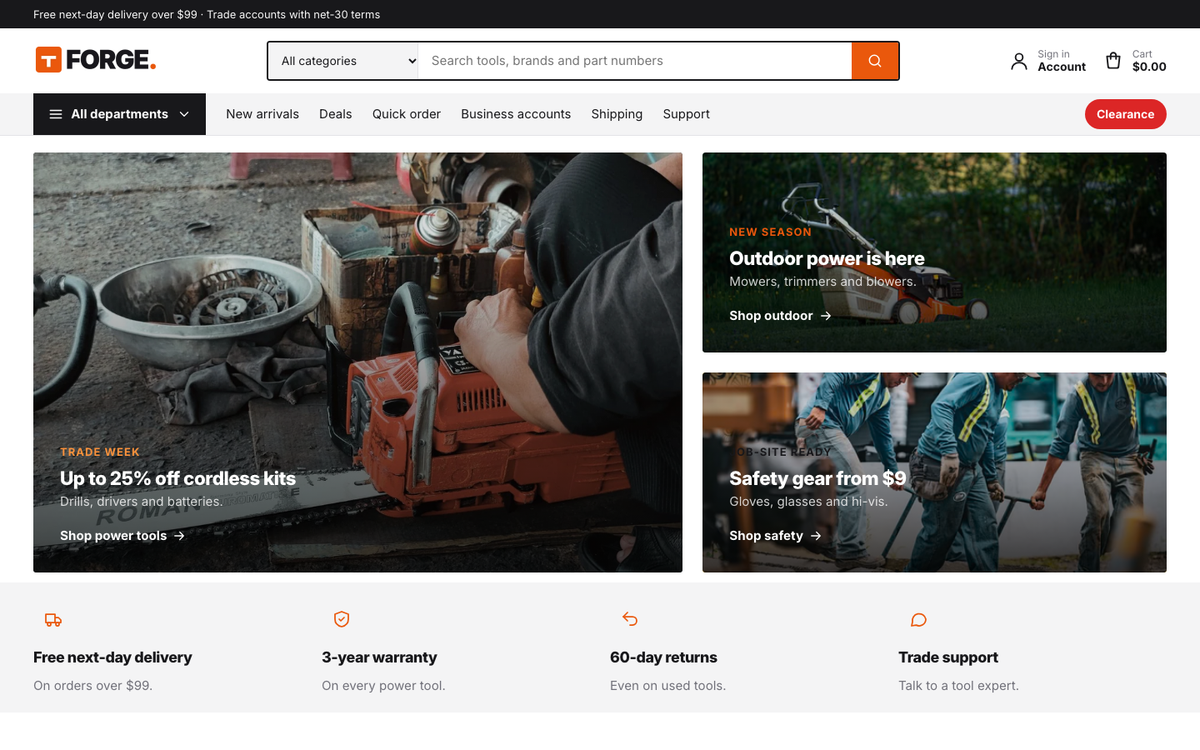Click 'On every power tool.' text
1200x750 pixels.
(384, 686)
